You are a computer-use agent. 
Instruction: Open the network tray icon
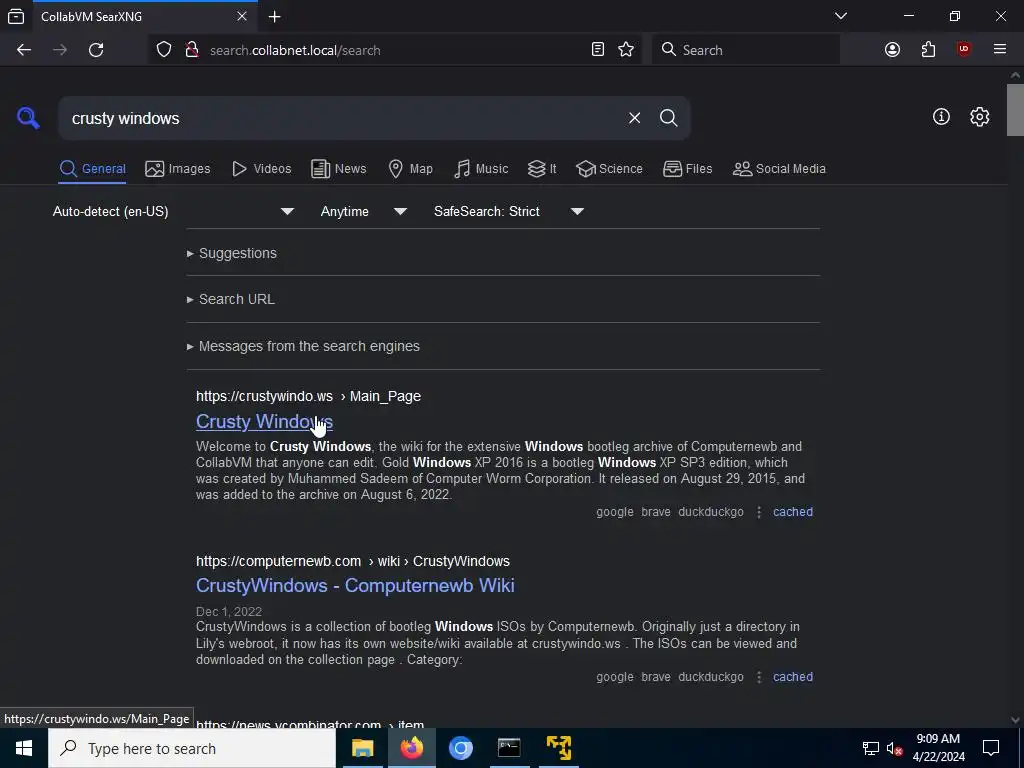coord(871,748)
